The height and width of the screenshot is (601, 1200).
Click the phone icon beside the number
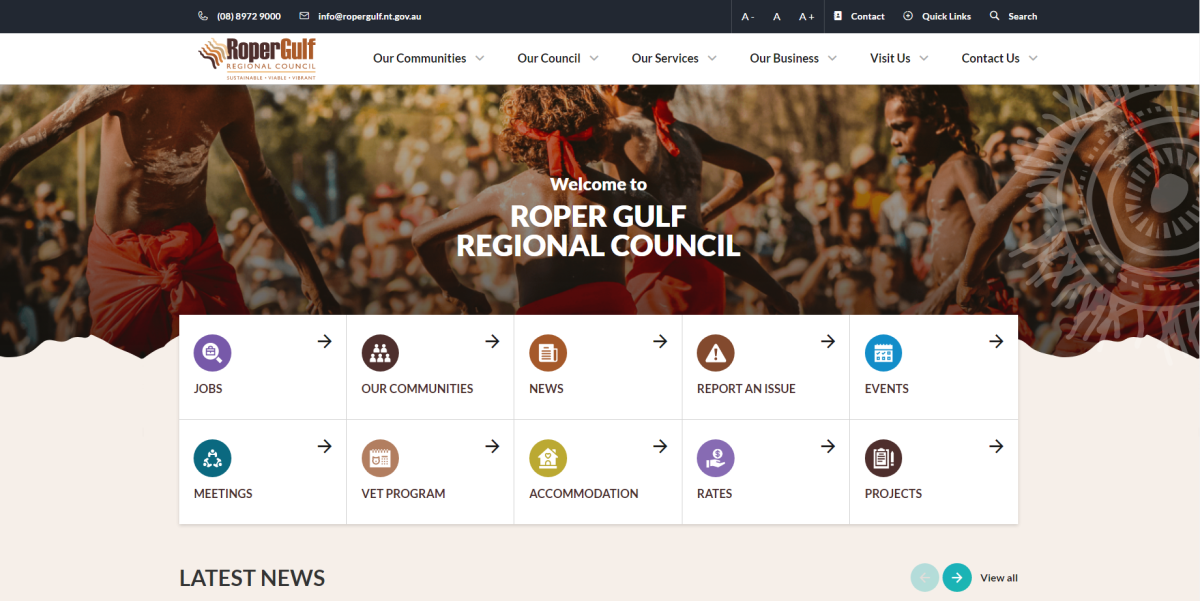click(201, 16)
